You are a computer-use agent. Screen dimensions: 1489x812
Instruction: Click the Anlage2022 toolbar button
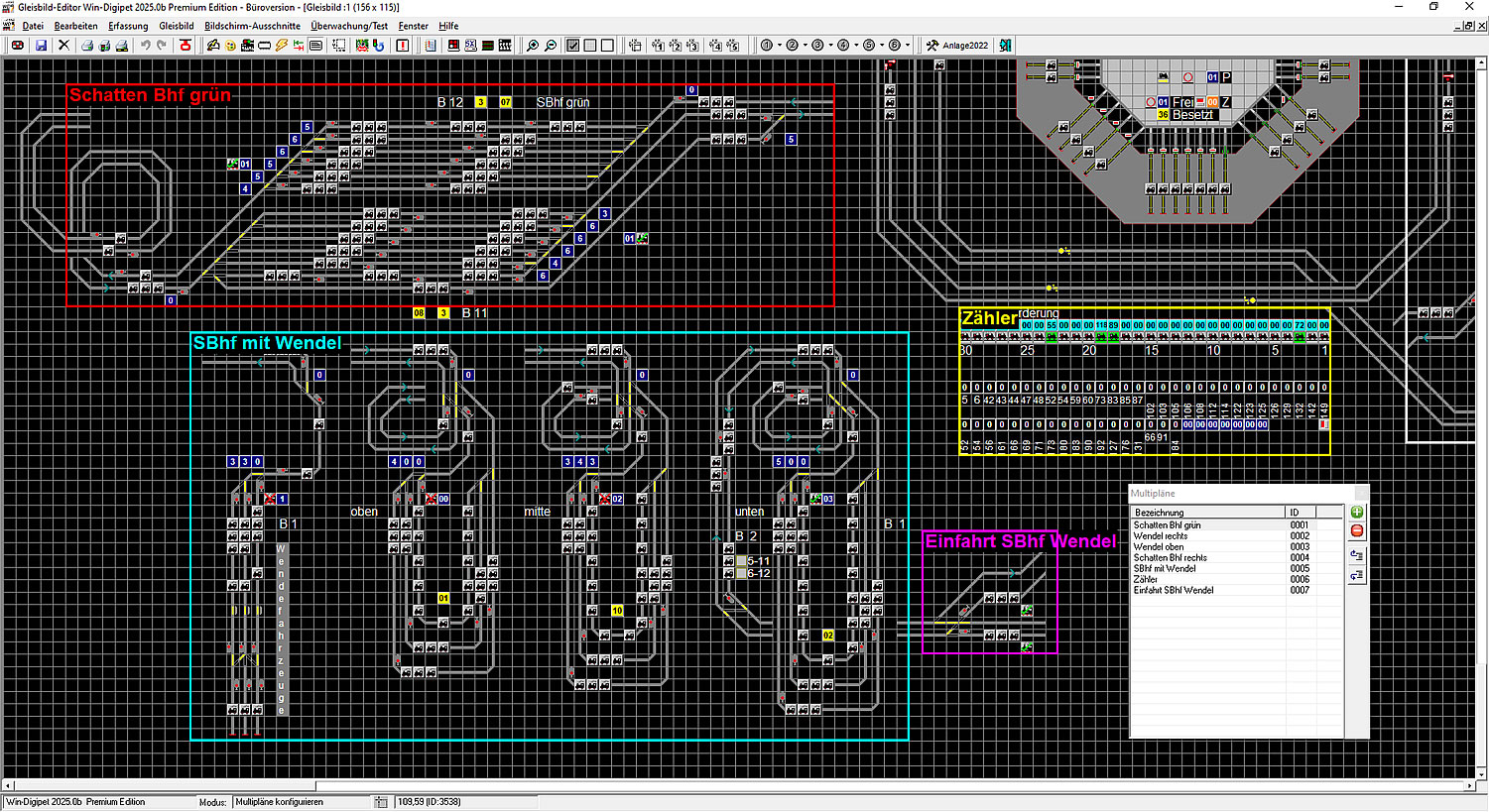[957, 46]
